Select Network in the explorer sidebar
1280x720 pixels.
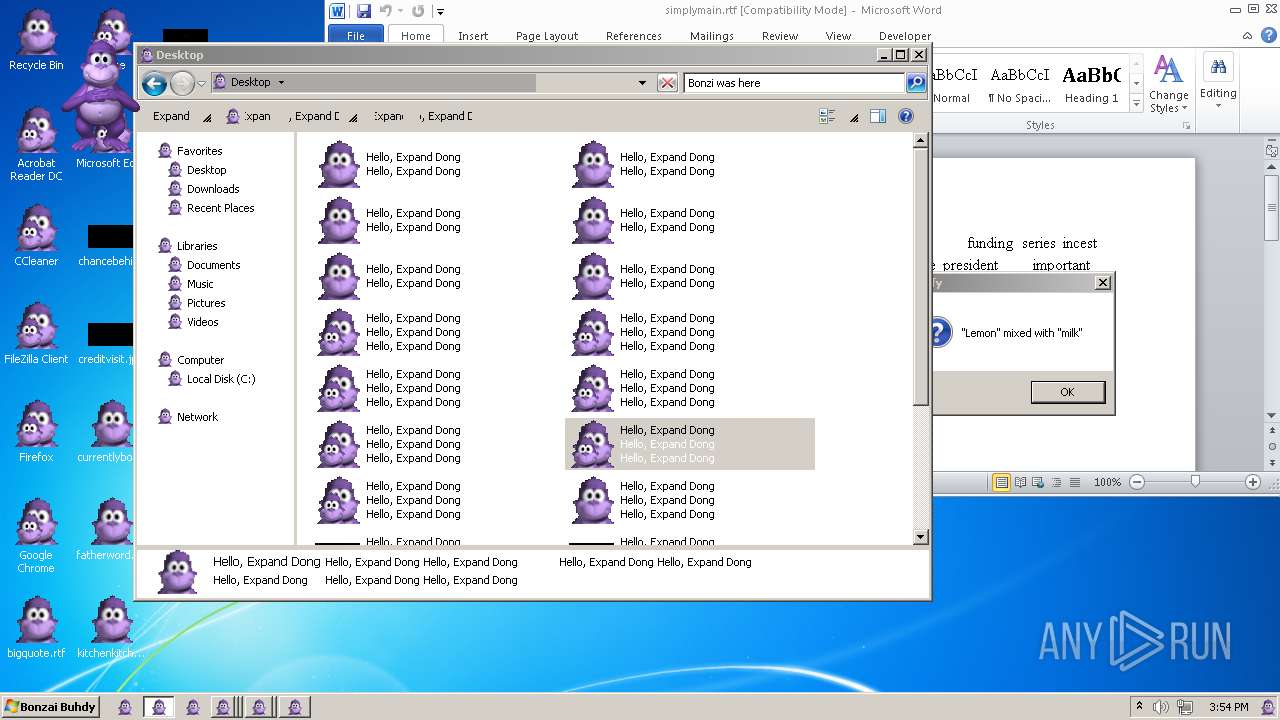point(197,417)
